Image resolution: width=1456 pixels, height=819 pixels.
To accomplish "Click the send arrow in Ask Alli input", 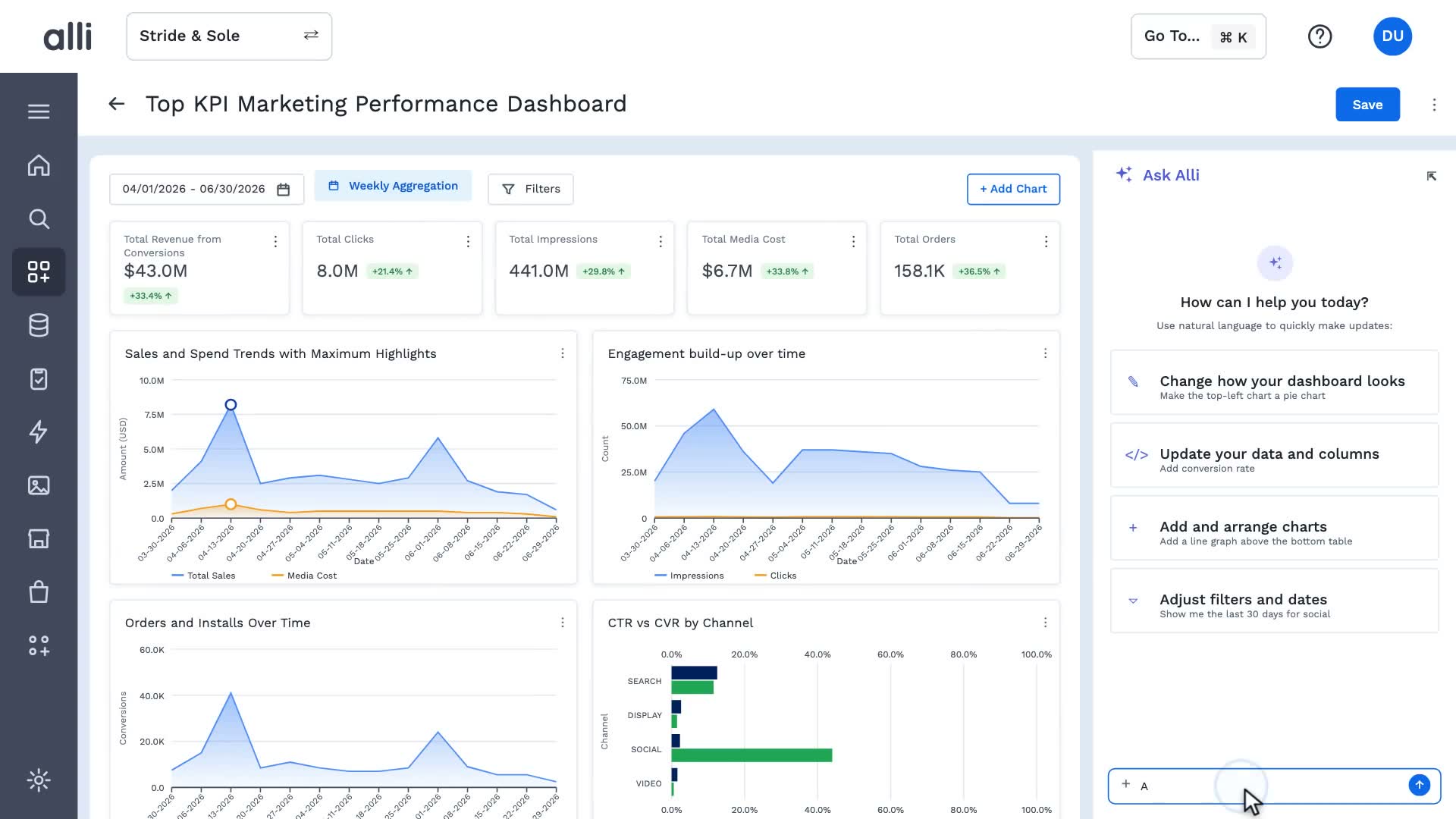I will (x=1419, y=785).
